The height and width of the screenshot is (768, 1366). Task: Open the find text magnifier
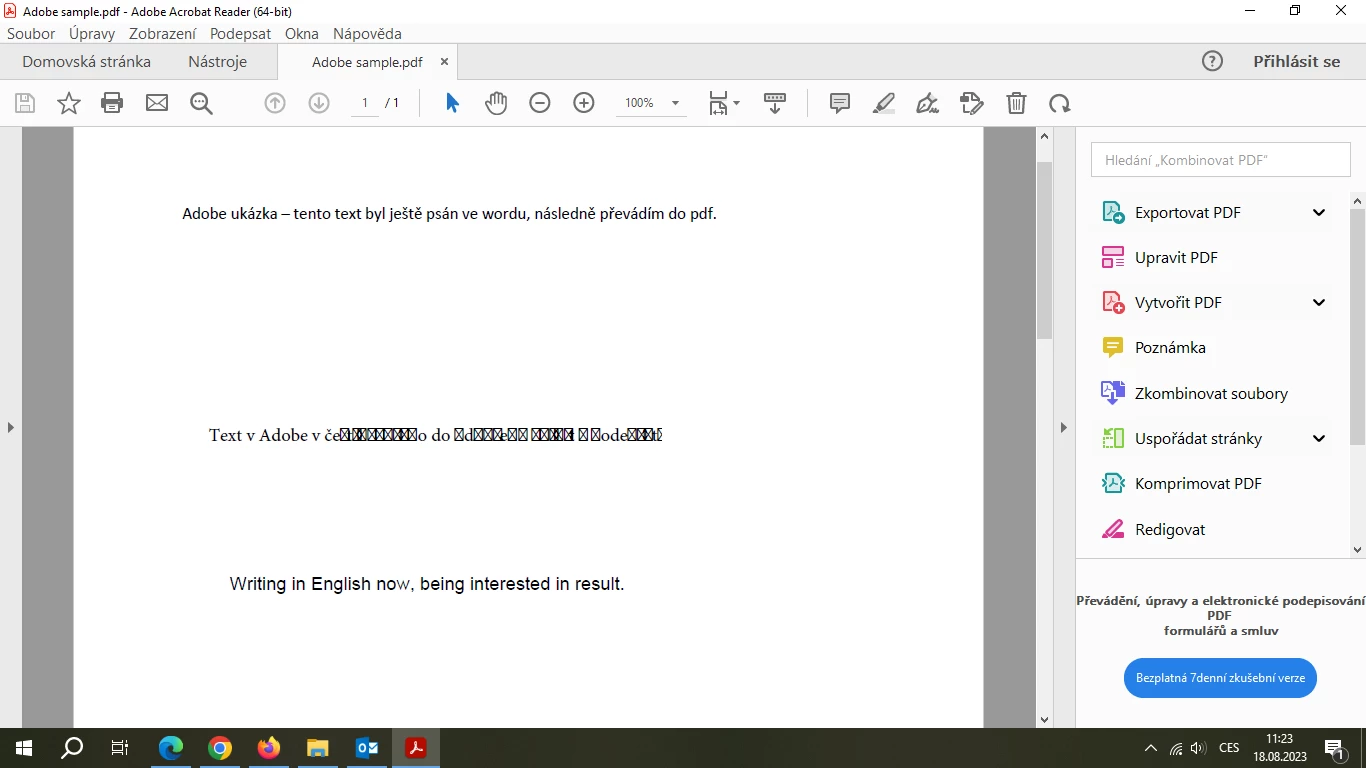click(x=201, y=103)
